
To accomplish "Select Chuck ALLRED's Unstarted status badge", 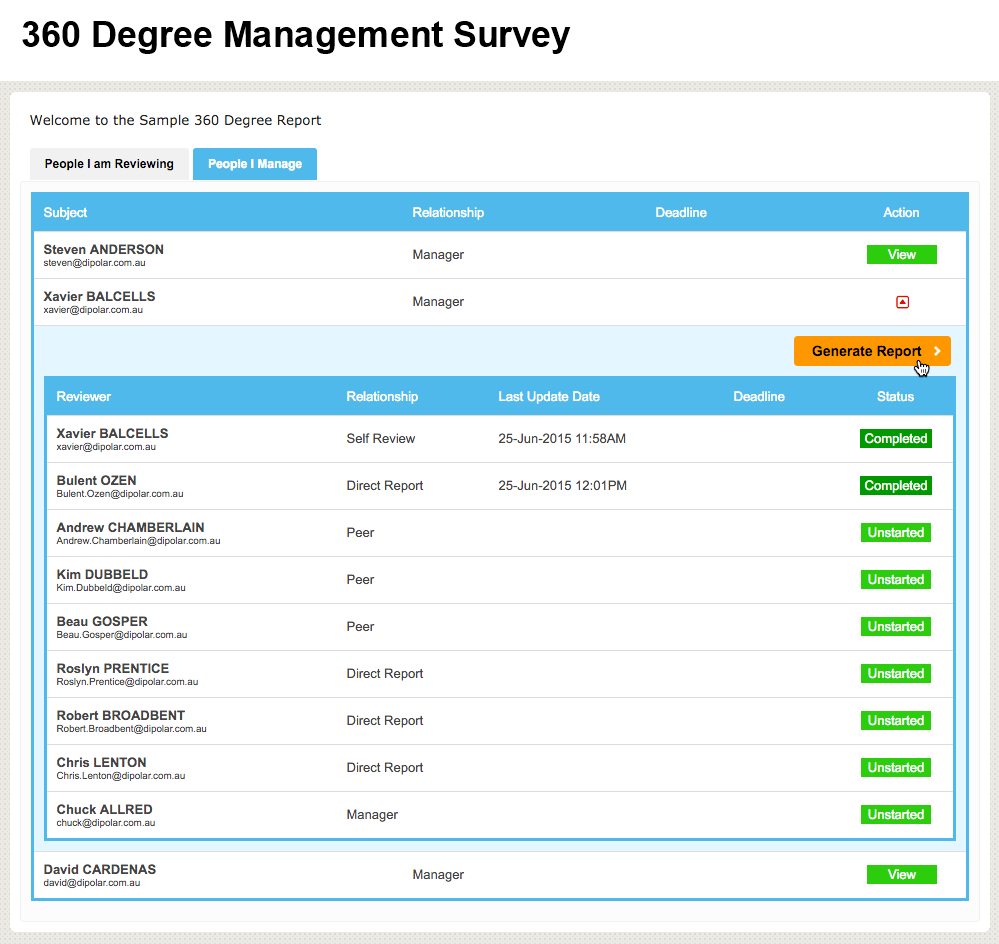I will tap(895, 814).
